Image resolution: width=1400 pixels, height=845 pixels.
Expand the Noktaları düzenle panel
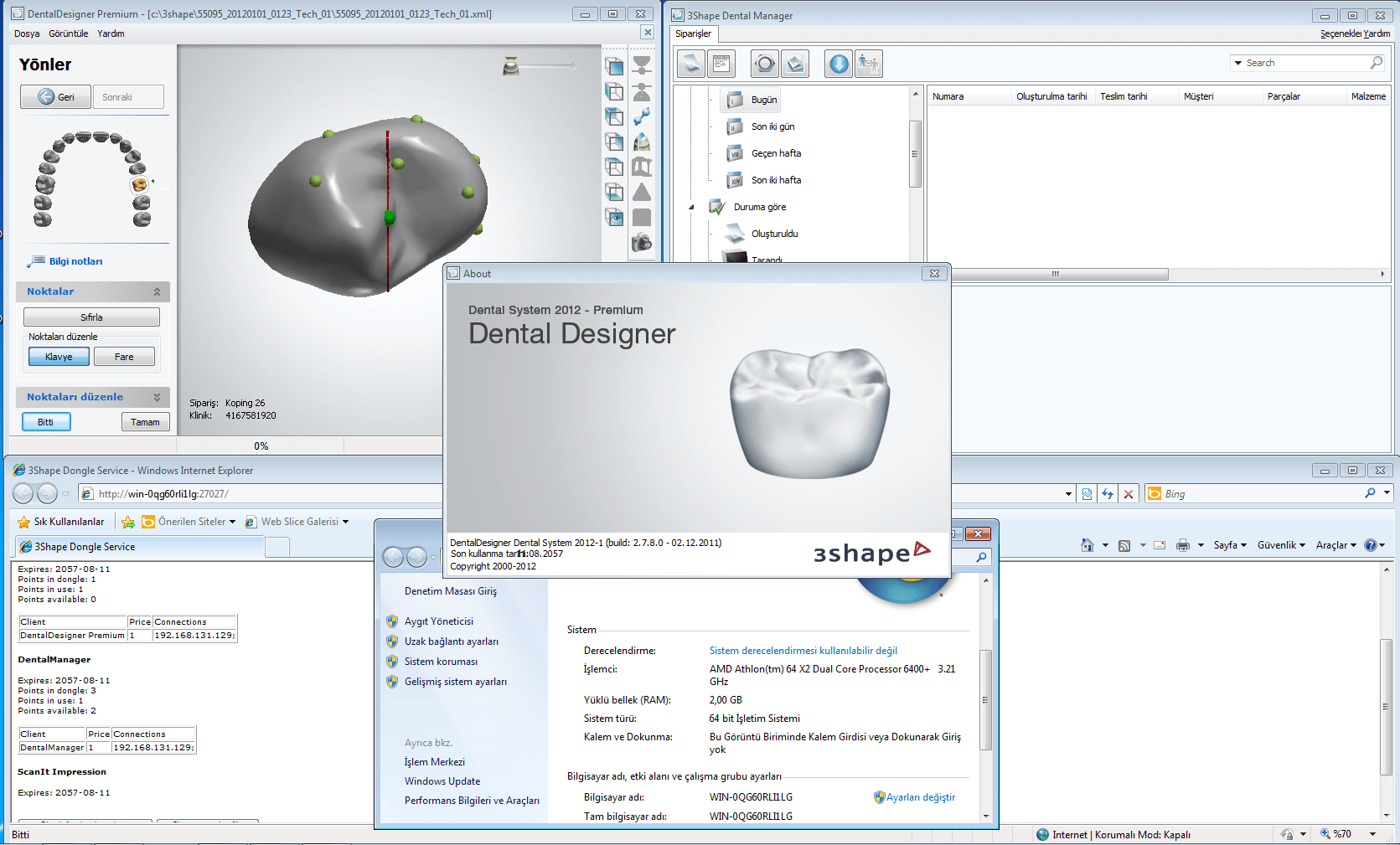157,397
